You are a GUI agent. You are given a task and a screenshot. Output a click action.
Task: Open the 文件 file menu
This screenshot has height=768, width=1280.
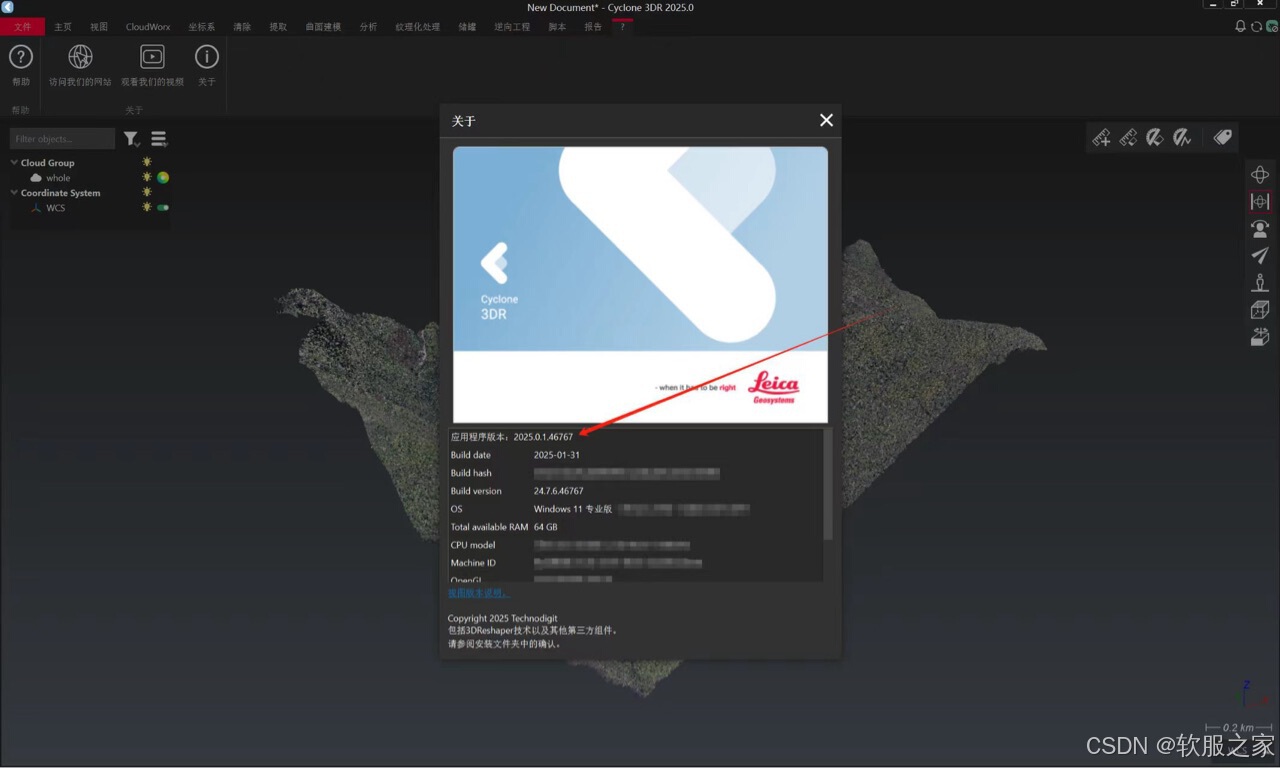click(22, 27)
